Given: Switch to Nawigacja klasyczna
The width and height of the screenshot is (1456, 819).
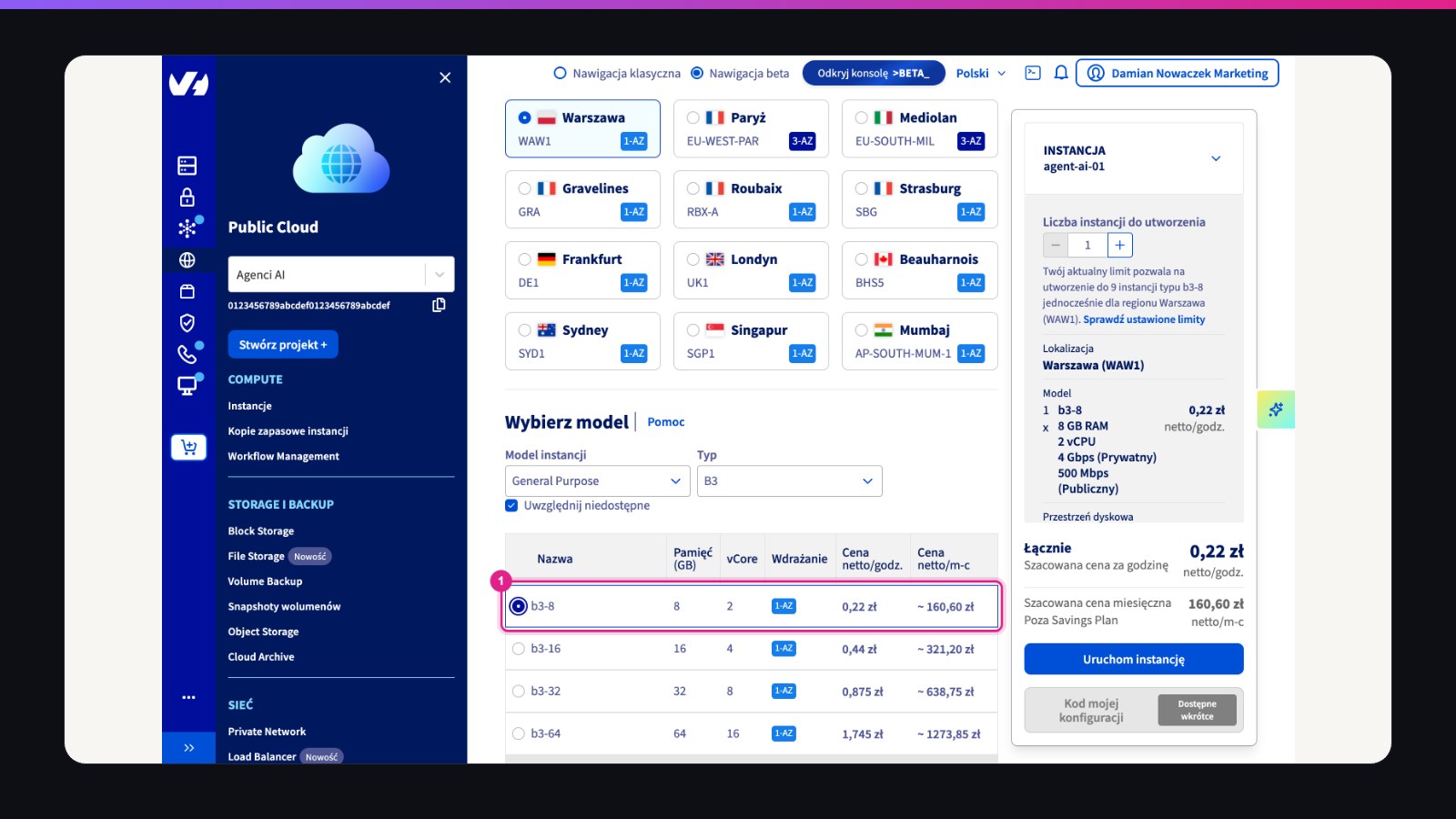Looking at the screenshot, I should click(x=561, y=73).
